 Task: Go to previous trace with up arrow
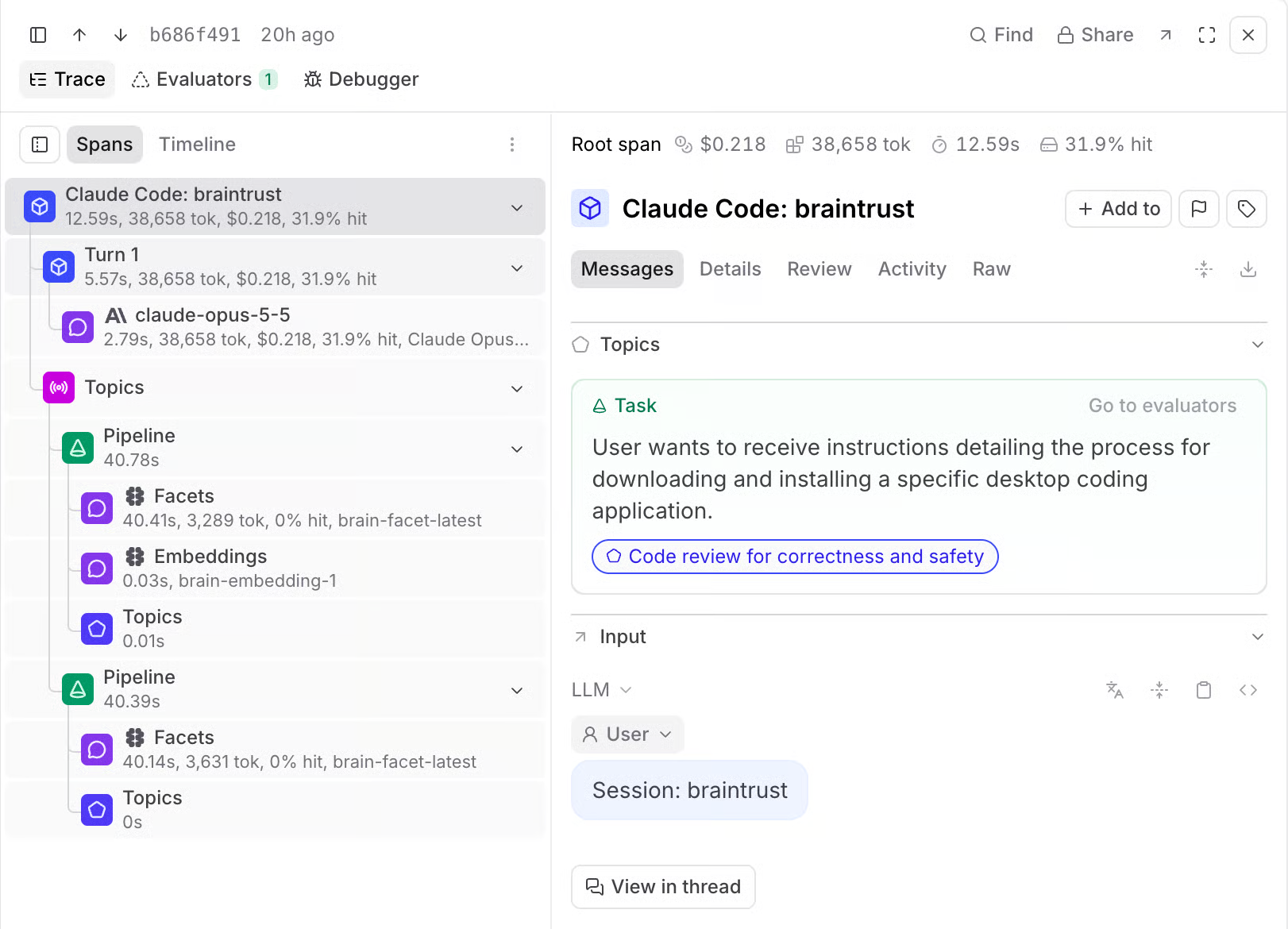click(x=79, y=35)
